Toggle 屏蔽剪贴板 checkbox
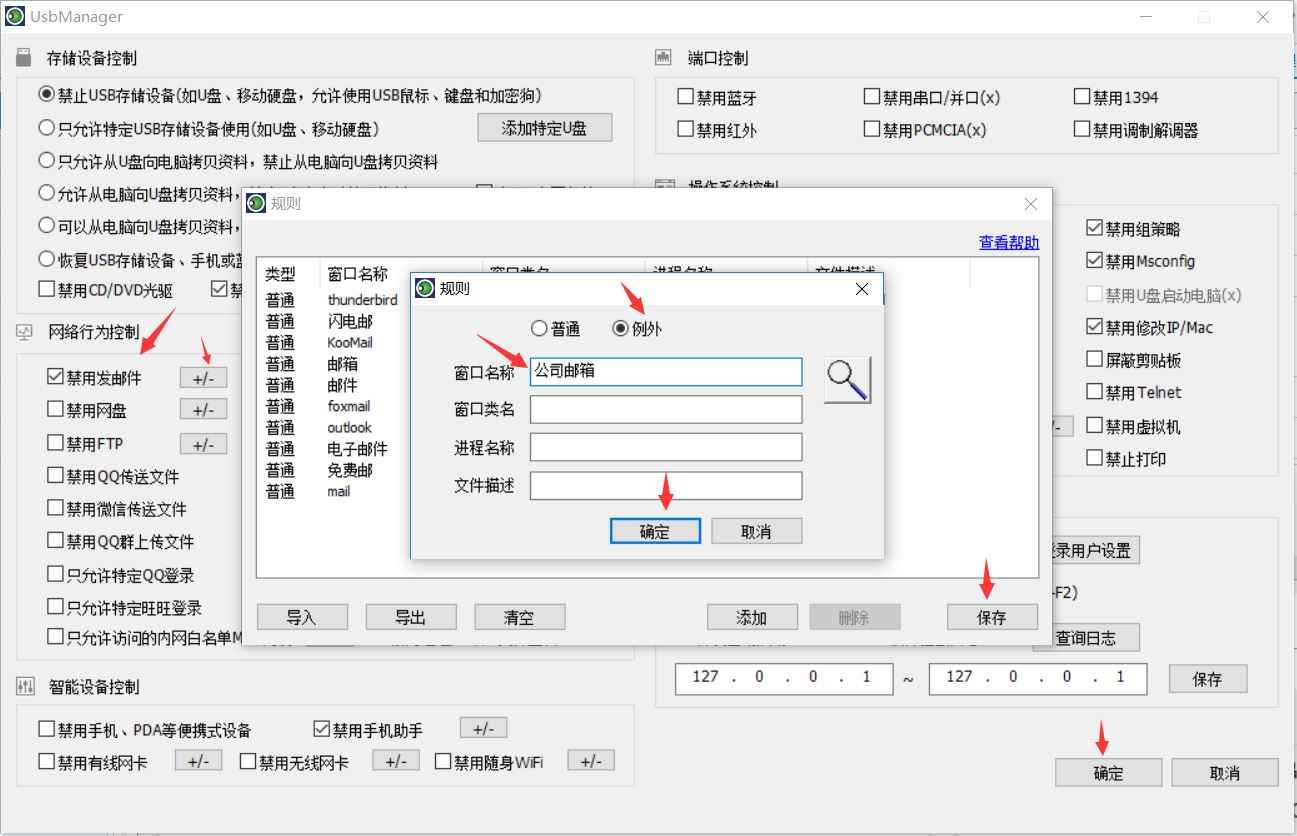The image size is (1297, 836). pyautogui.click(x=1095, y=360)
